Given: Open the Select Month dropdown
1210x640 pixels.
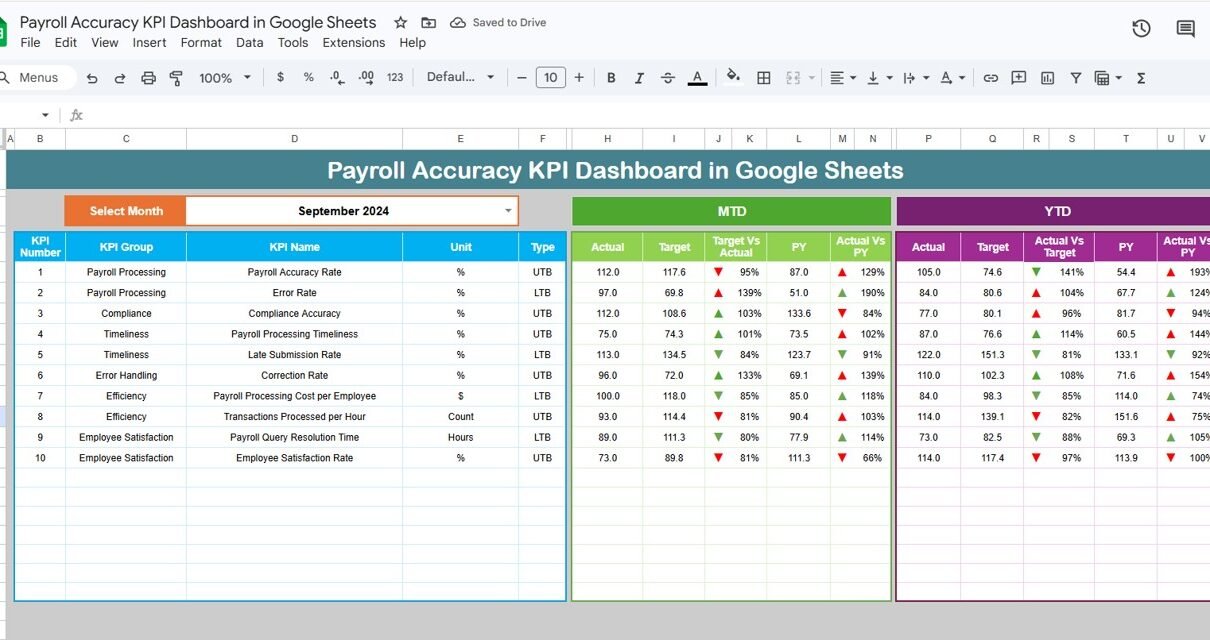Looking at the screenshot, I should pyautogui.click(x=508, y=211).
